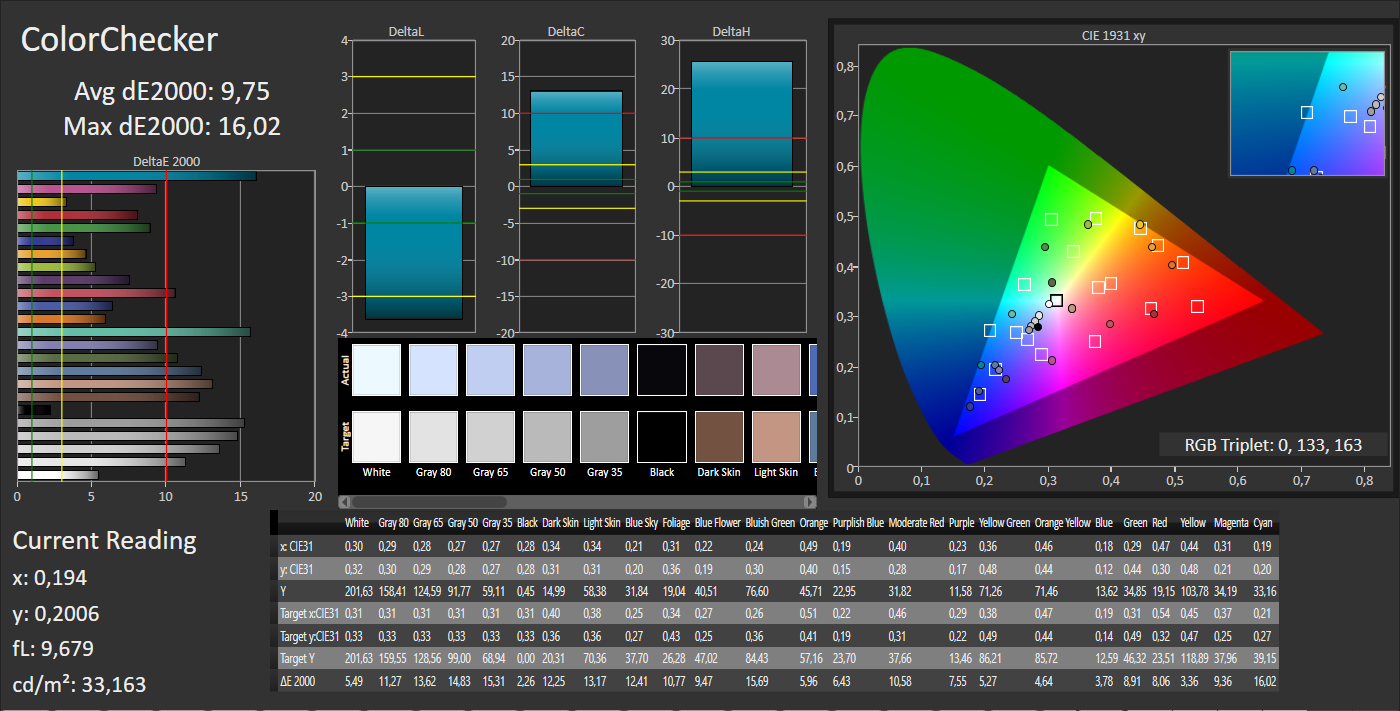This screenshot has width=1400, height=711.
Task: Click the 'RGB Triplet: 0, 133, 163' readout
Action: point(1273,445)
